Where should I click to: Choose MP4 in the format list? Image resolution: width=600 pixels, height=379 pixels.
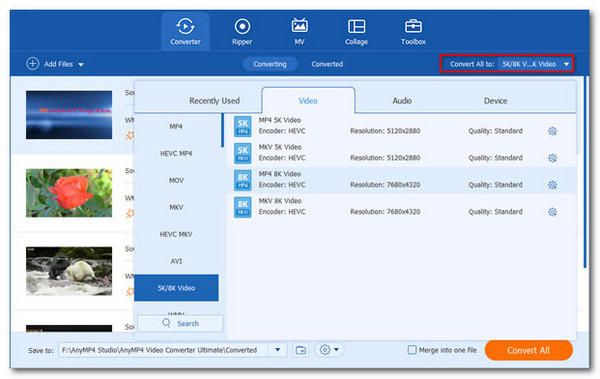[x=176, y=127]
